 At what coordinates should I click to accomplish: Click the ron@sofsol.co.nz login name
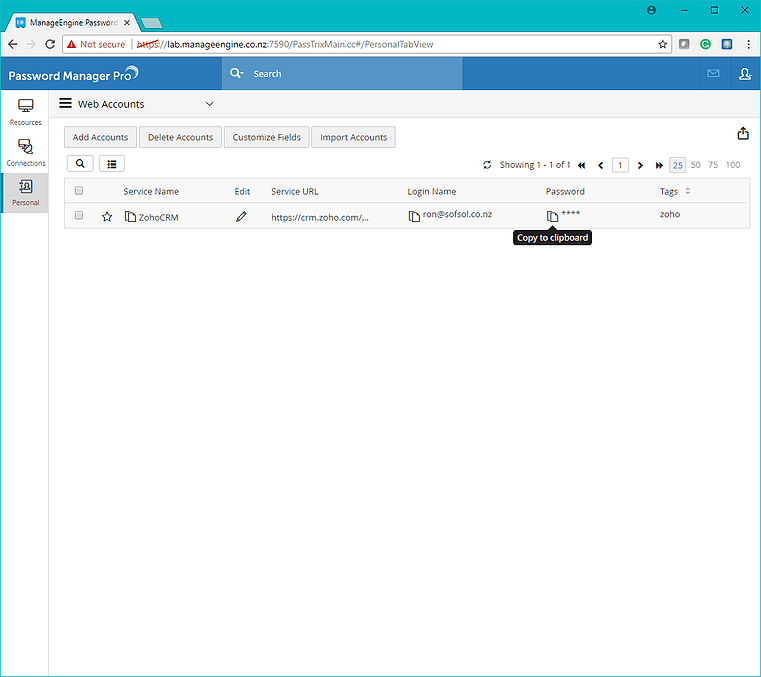pyautogui.click(x=457, y=214)
